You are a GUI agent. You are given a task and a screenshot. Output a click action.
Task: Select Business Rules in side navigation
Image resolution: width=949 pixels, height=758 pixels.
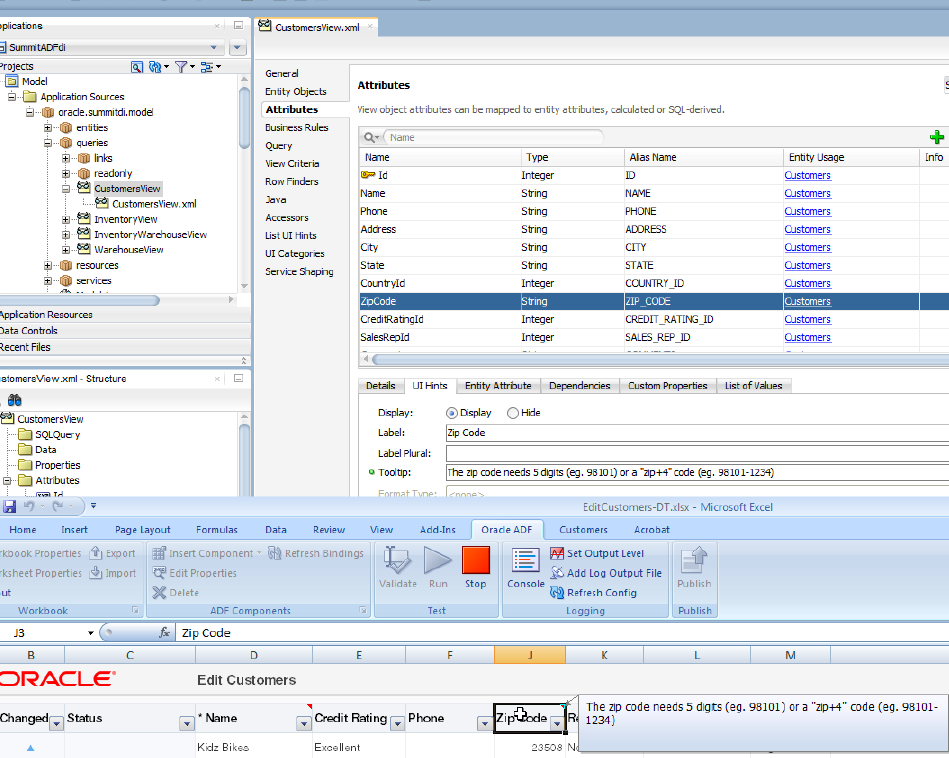point(296,128)
